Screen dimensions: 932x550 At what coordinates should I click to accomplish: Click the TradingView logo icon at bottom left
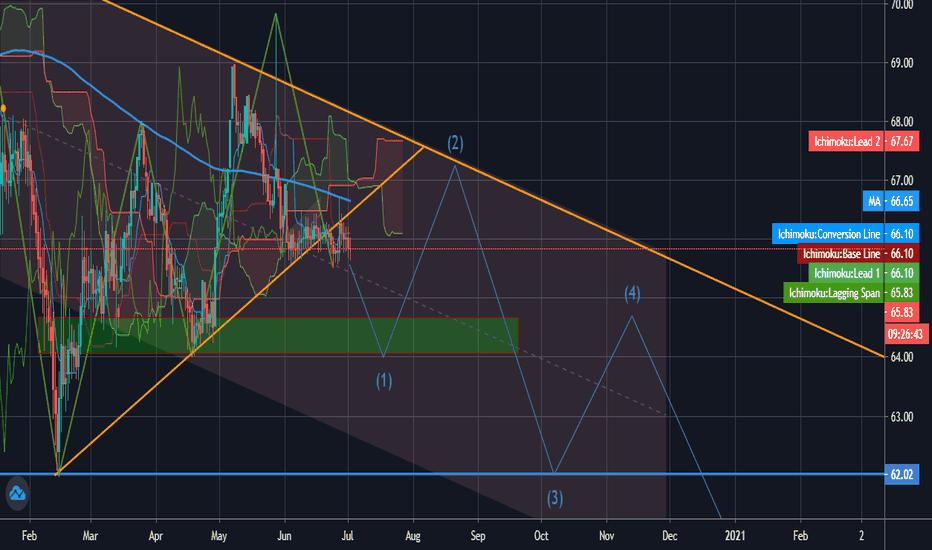pyautogui.click(x=17, y=493)
